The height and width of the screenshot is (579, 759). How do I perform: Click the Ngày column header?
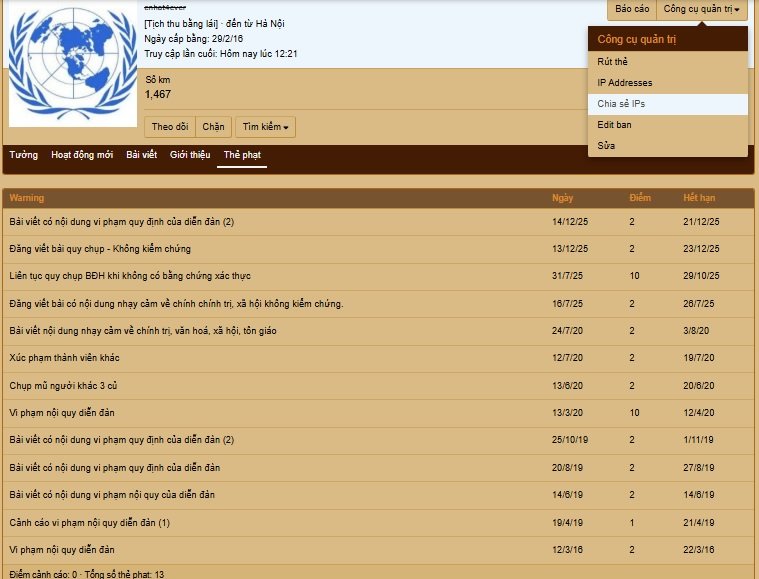(562, 198)
